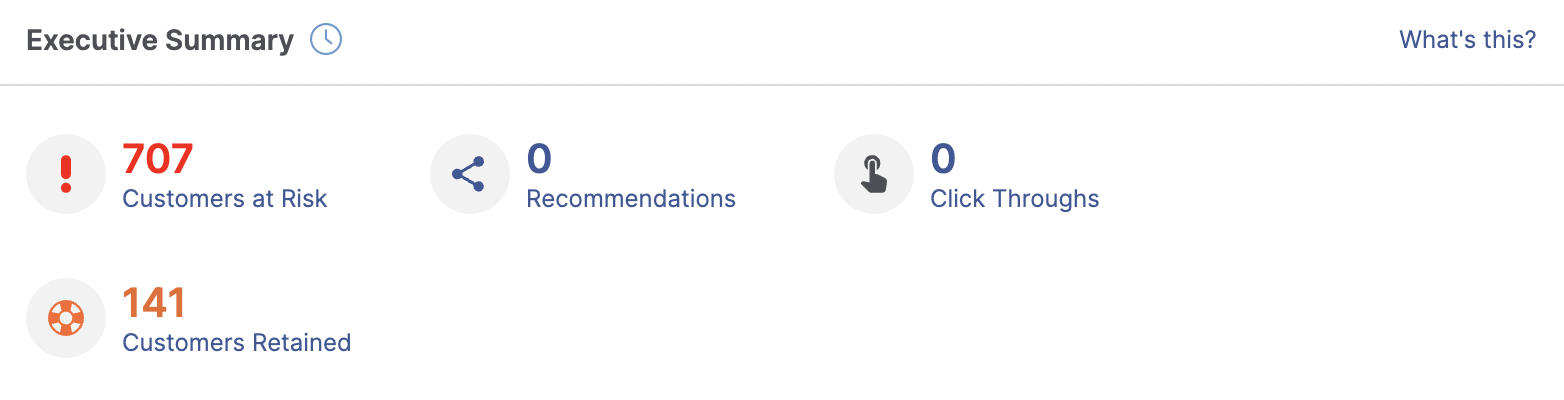This screenshot has height=400, width=1564.
Task: Open the Customers at Risk label
Action: click(x=225, y=199)
